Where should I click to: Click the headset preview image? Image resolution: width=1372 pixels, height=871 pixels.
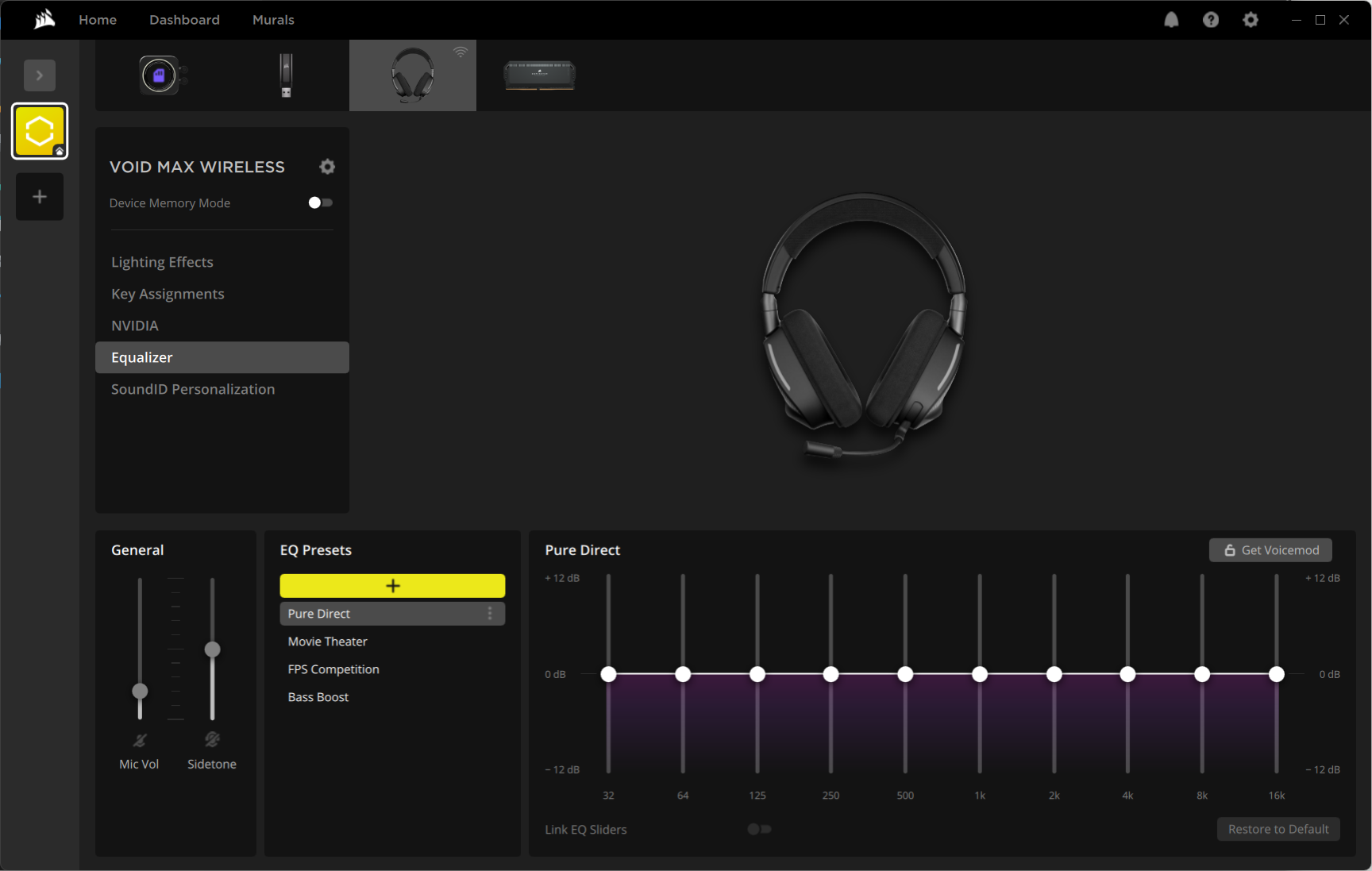864,326
